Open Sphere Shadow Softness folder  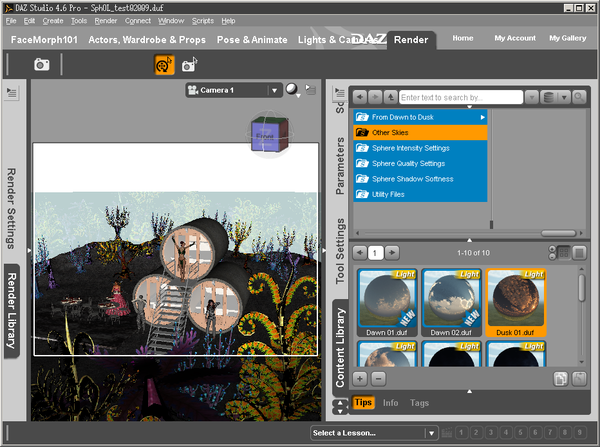(x=420, y=179)
